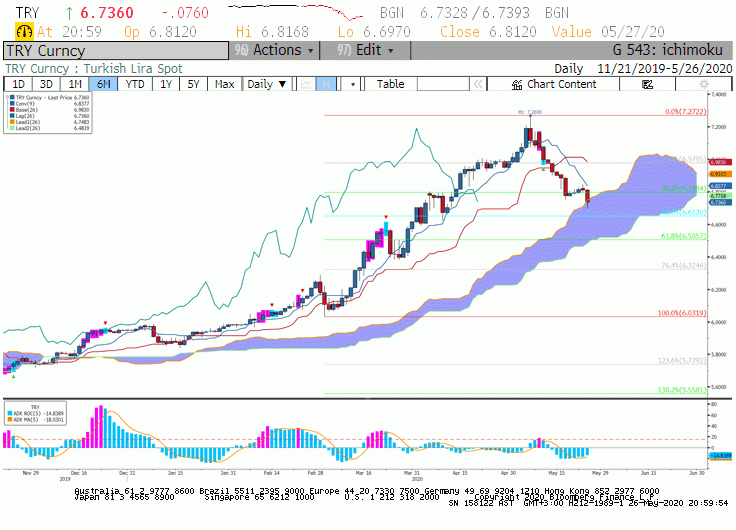Expand the chart type small arrow dropdown

(x=353, y=84)
